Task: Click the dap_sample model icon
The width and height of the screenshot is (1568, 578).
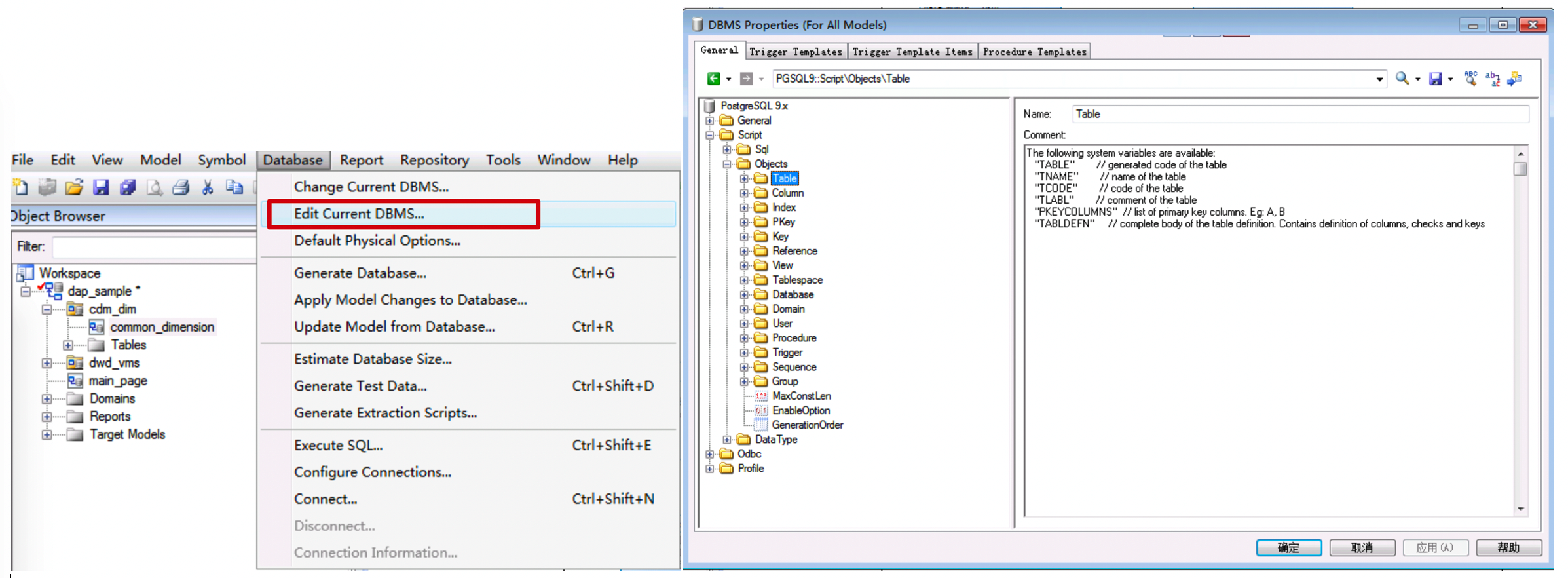Action: pos(54,291)
